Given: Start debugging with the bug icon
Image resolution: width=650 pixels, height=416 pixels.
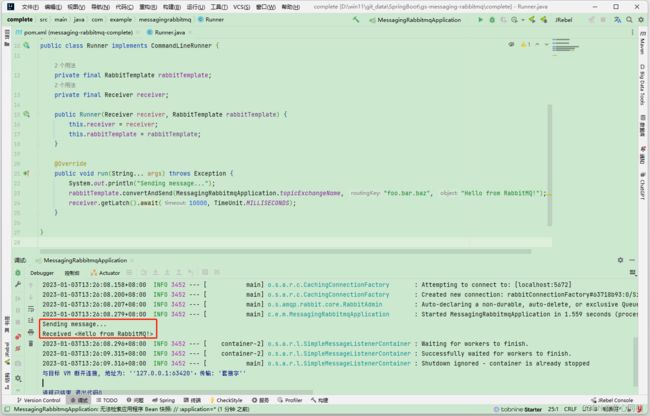Looking at the screenshot, I should 492,19.
